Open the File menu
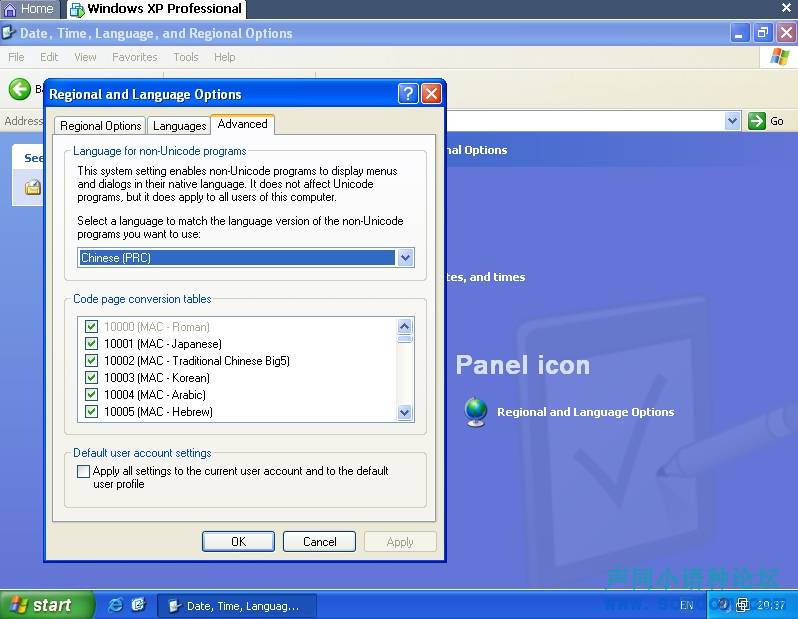The height and width of the screenshot is (619, 798). (x=16, y=57)
